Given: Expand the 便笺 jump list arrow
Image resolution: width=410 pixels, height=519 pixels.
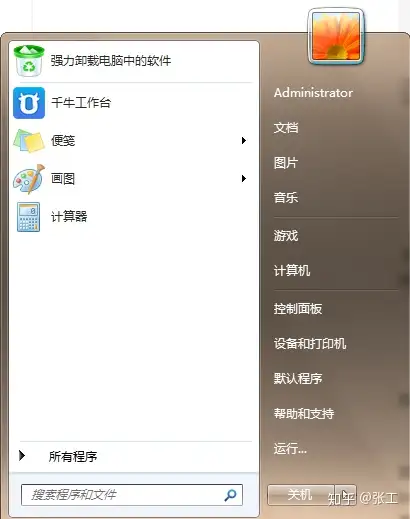Looking at the screenshot, I should click(x=244, y=141).
